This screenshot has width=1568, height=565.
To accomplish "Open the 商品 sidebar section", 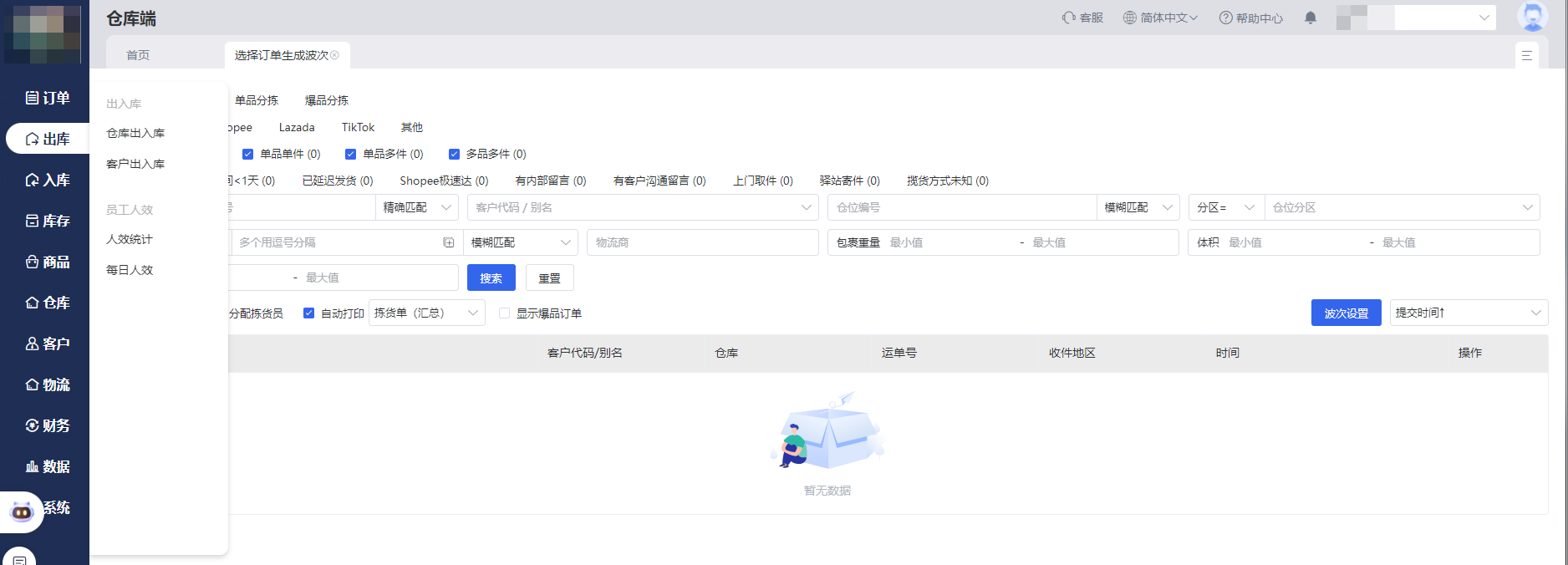I will [47, 262].
